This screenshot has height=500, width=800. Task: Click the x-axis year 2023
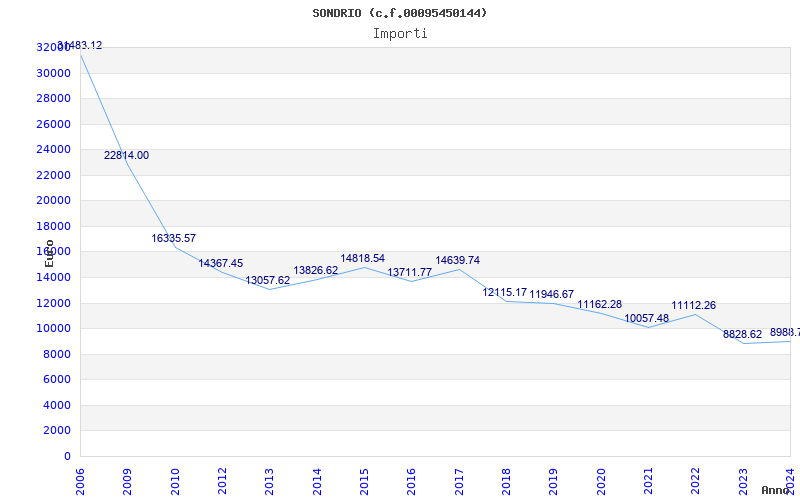pyautogui.click(x=743, y=482)
